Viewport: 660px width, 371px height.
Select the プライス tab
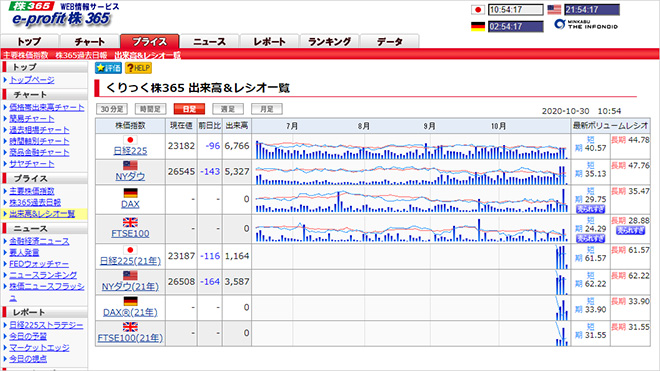[x=150, y=41]
